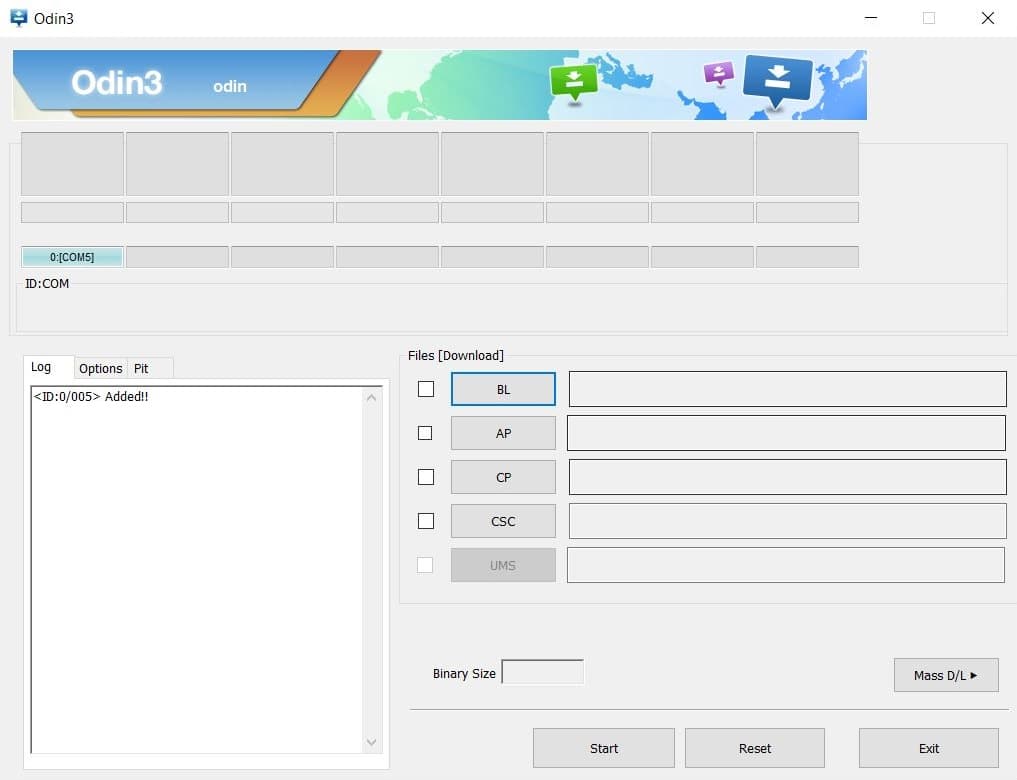This screenshot has width=1017, height=780.
Task: Click the log scrollbar down arrow
Action: point(371,742)
